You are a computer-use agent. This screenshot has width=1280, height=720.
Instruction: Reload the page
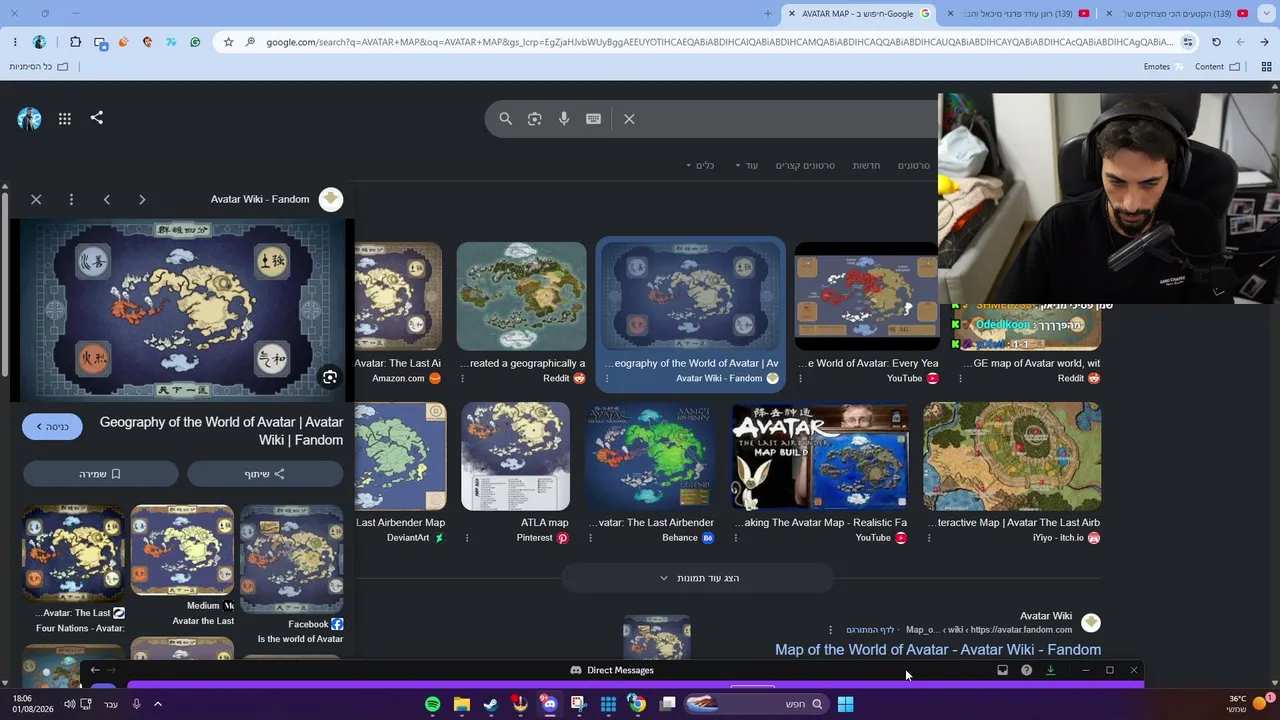pyautogui.click(x=1216, y=42)
